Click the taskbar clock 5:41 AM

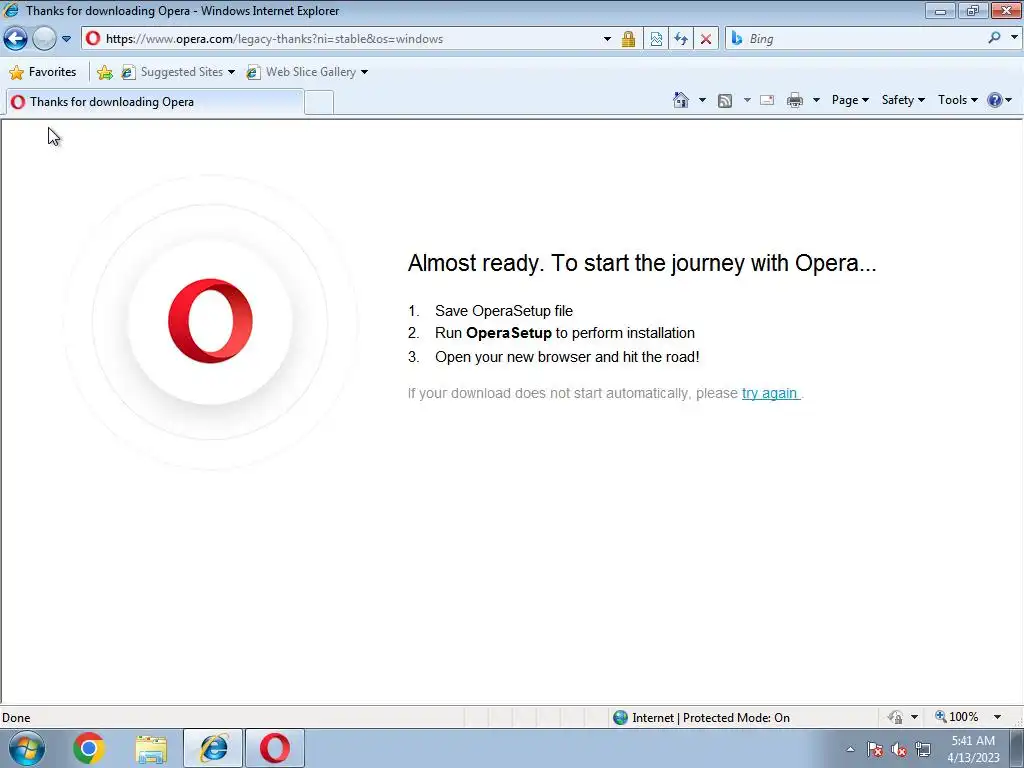973,741
